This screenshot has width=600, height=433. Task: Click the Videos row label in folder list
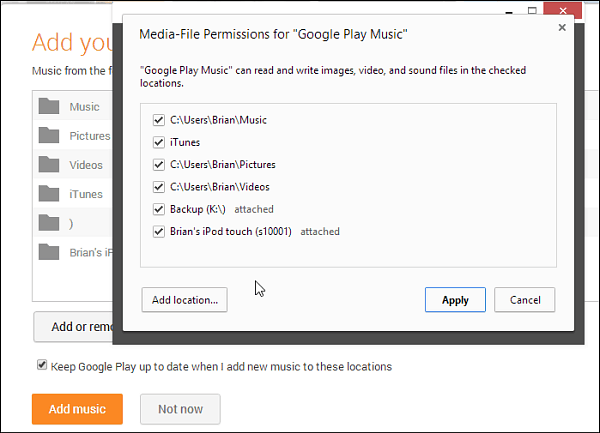[86, 165]
